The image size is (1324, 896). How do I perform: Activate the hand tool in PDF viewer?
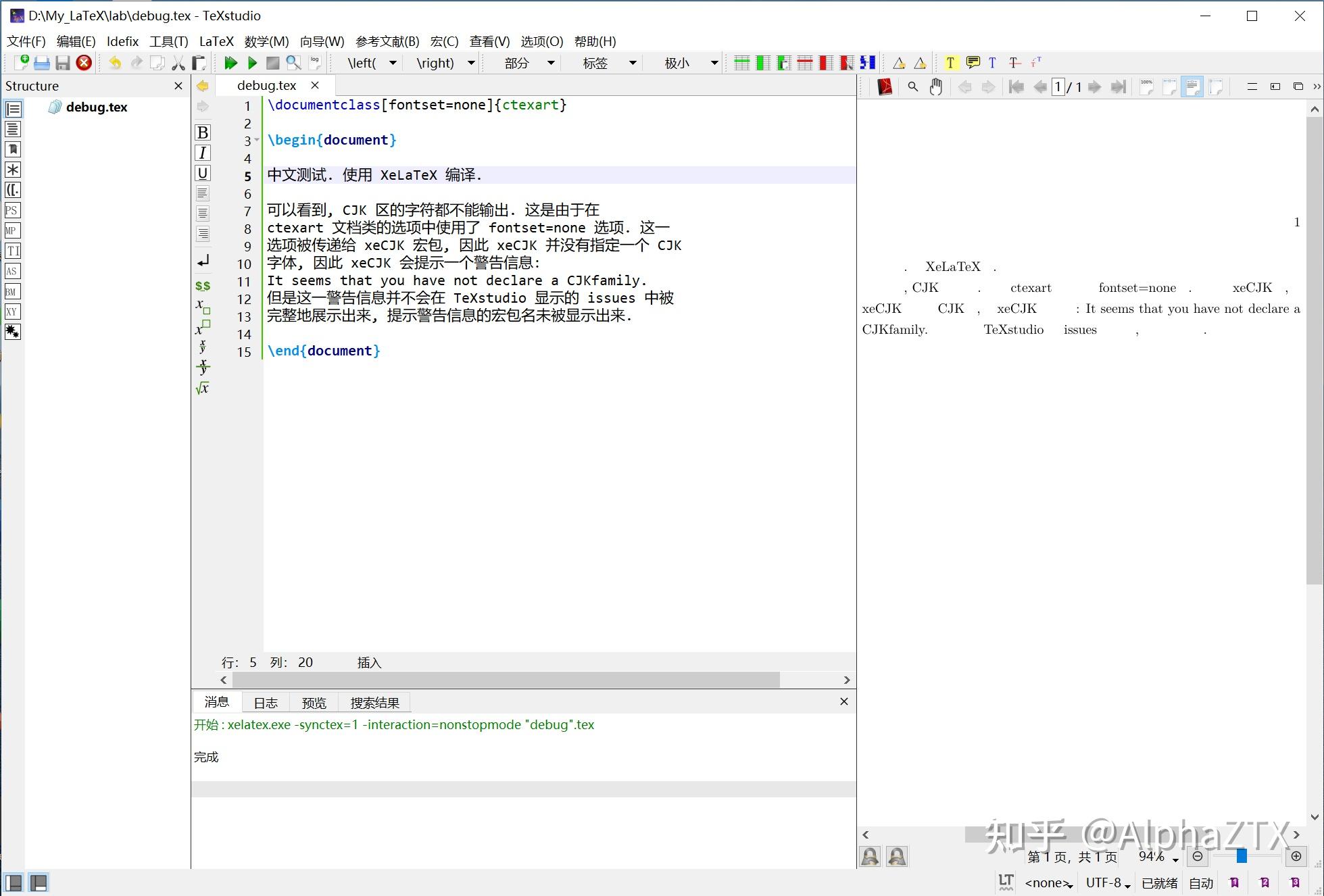[x=935, y=86]
